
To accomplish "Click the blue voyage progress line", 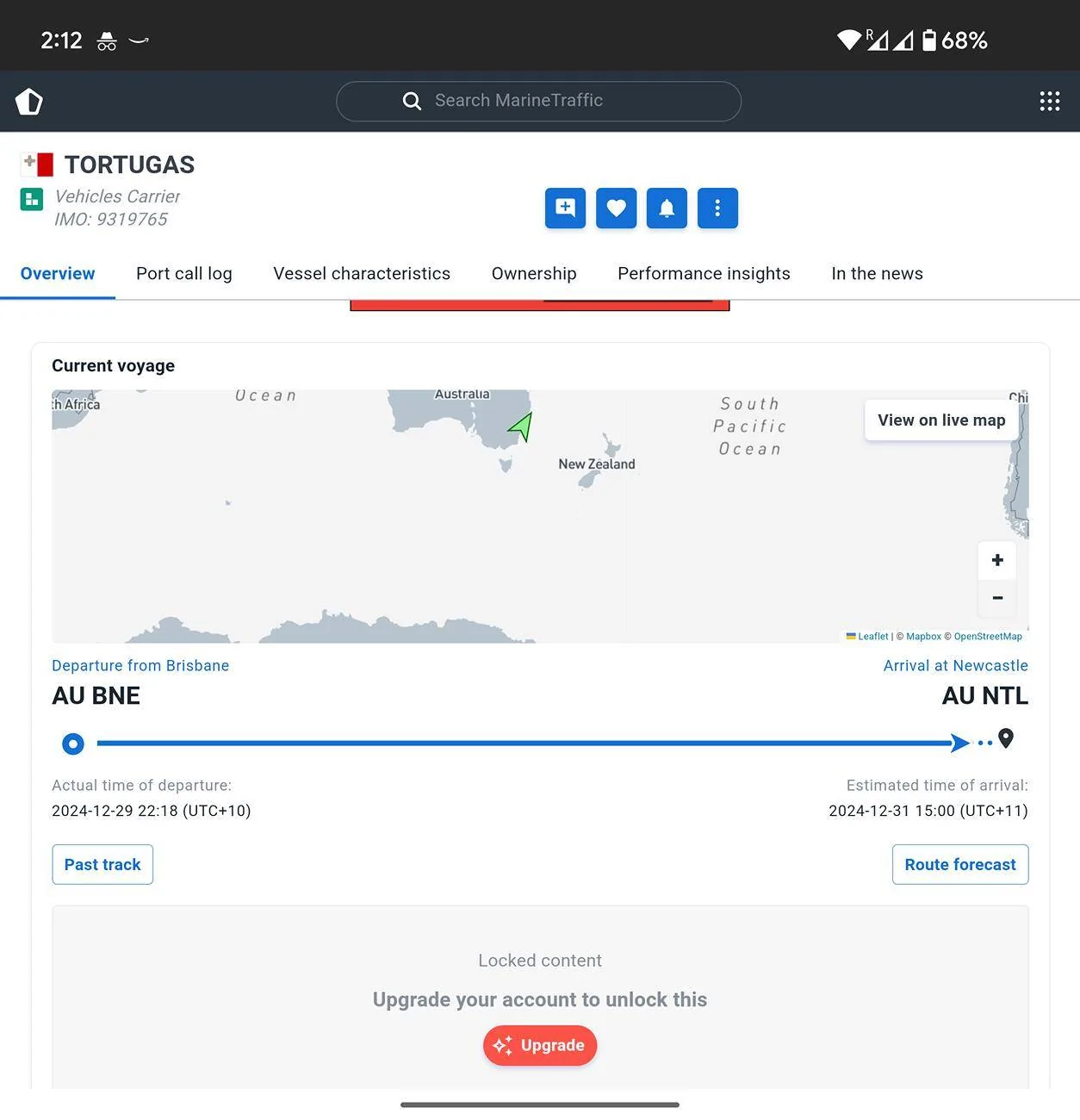I will coord(524,743).
